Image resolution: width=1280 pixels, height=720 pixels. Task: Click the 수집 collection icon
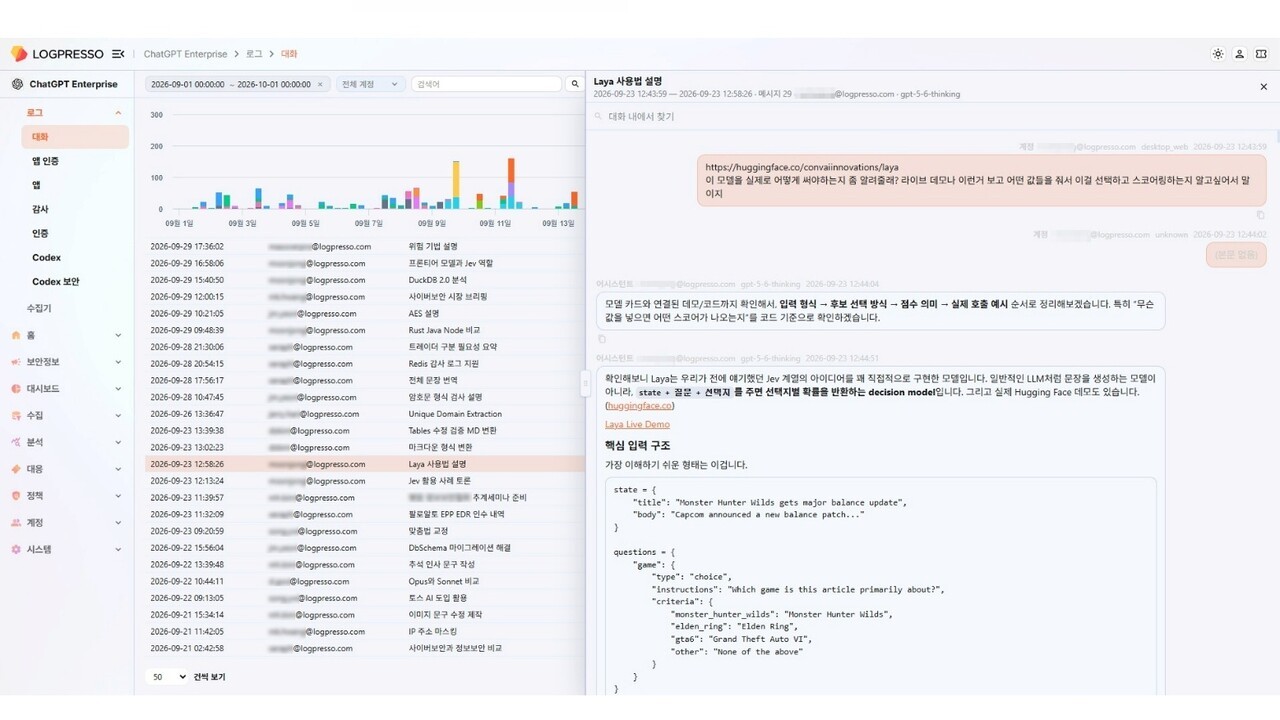pos(16,415)
